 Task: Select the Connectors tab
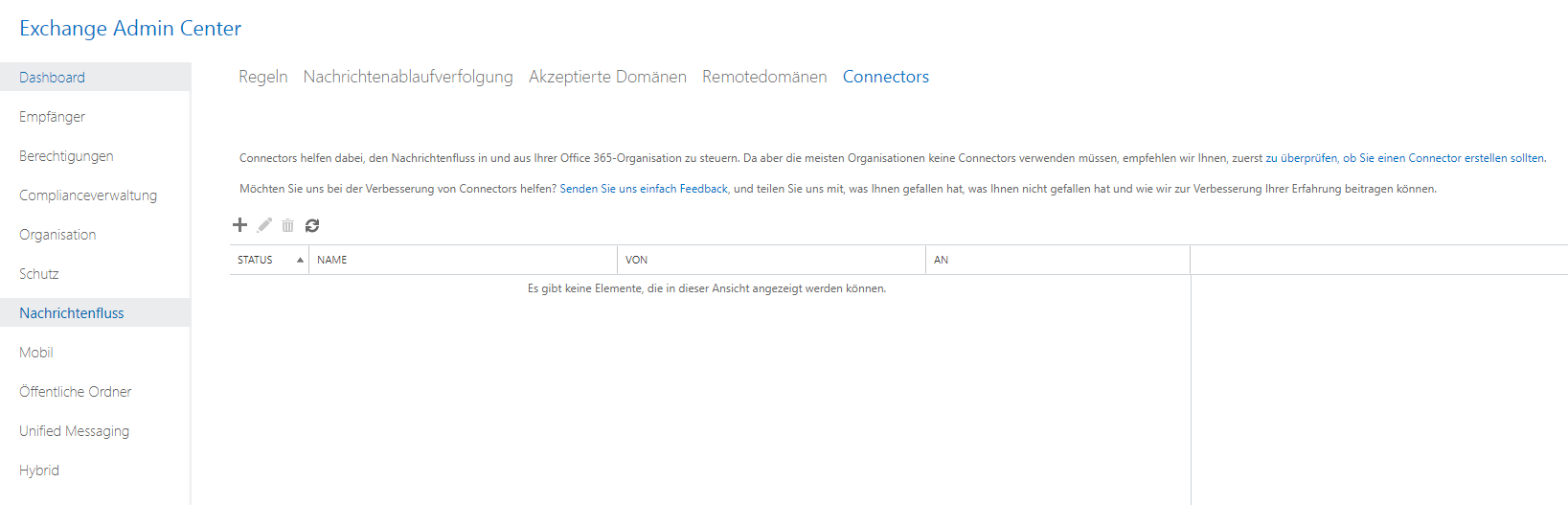pyautogui.click(x=886, y=77)
